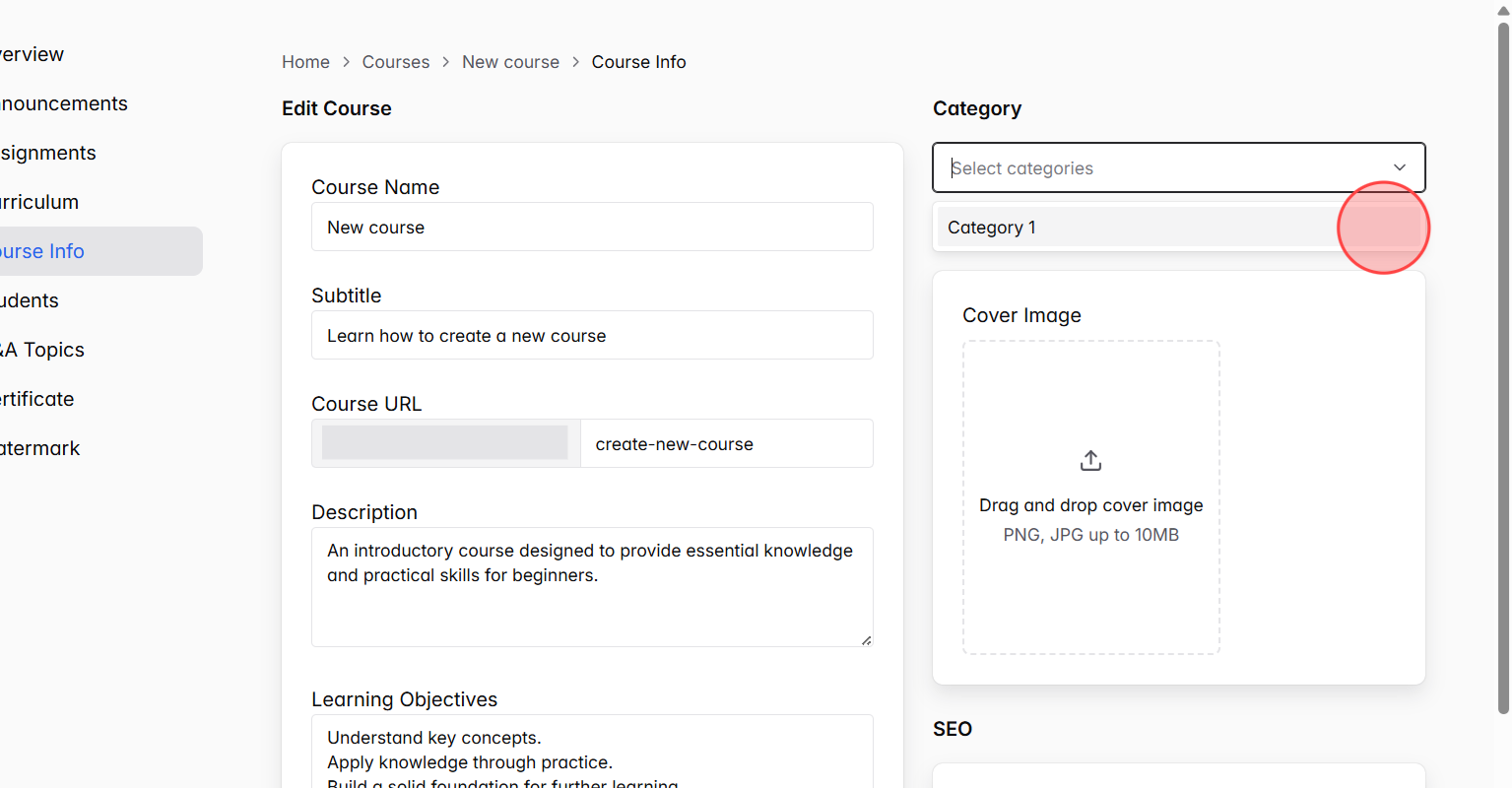The height and width of the screenshot is (788, 1512).
Task: Click the Course Name input field
Action: pyautogui.click(x=592, y=227)
